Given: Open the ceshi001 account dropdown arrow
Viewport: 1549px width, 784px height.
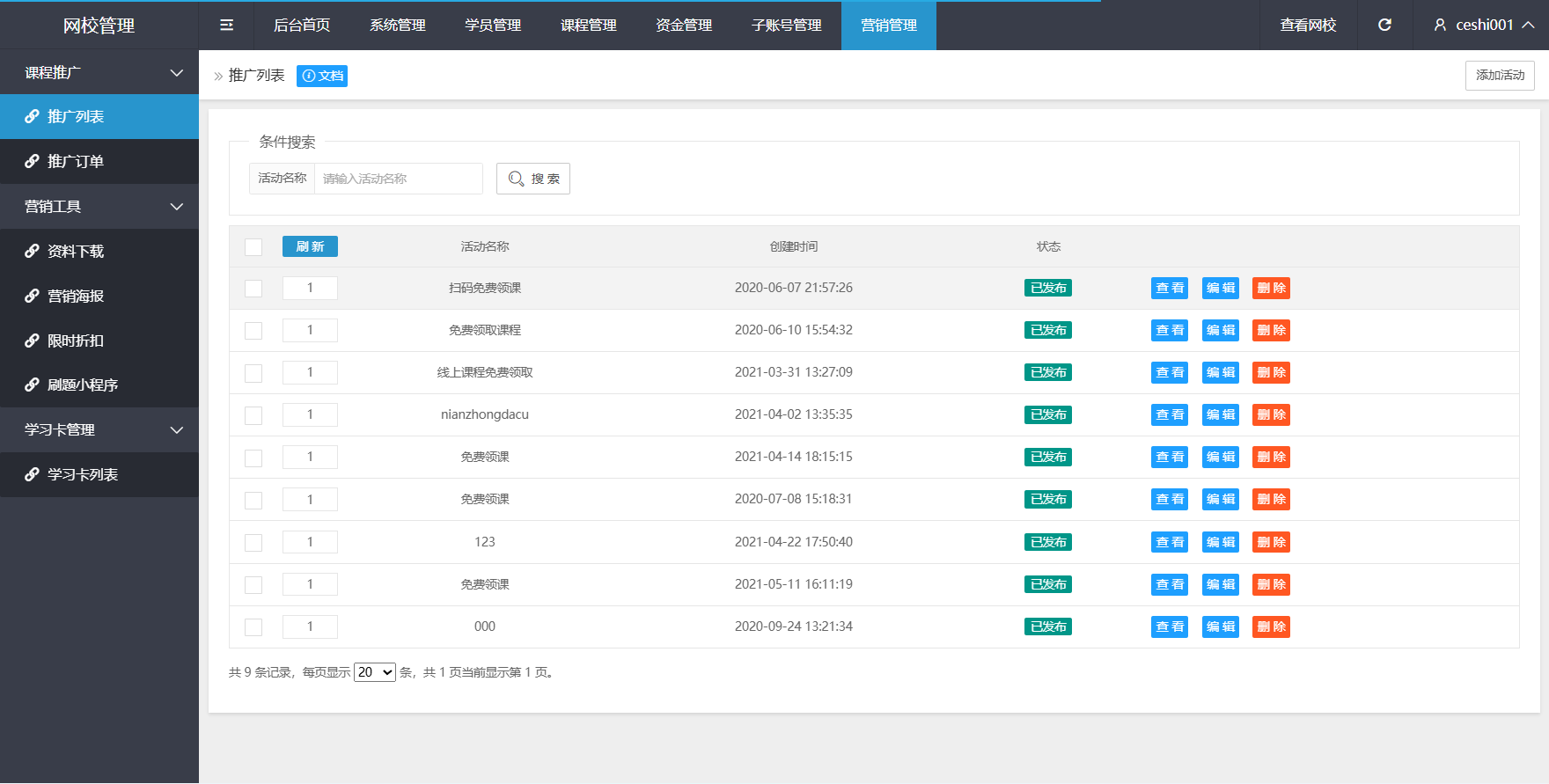Looking at the screenshot, I should click(x=1529, y=26).
